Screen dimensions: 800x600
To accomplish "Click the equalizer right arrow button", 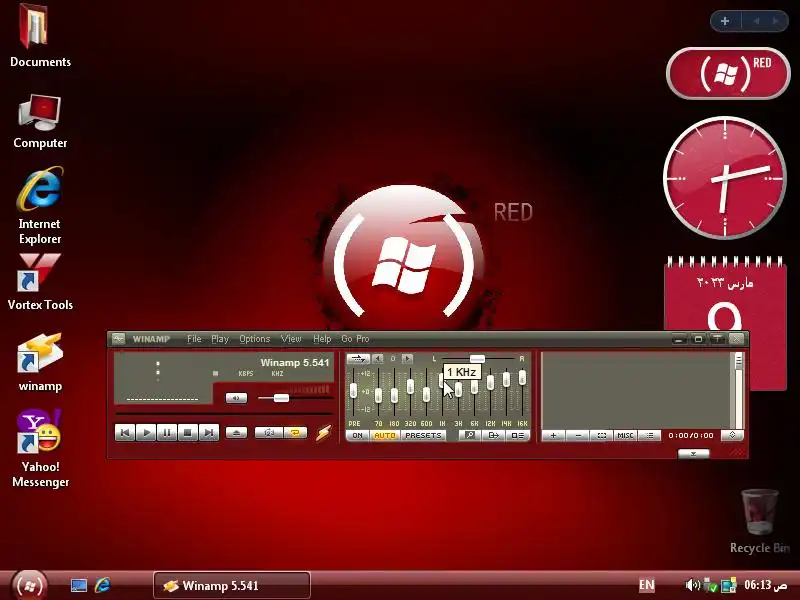I will [407, 359].
